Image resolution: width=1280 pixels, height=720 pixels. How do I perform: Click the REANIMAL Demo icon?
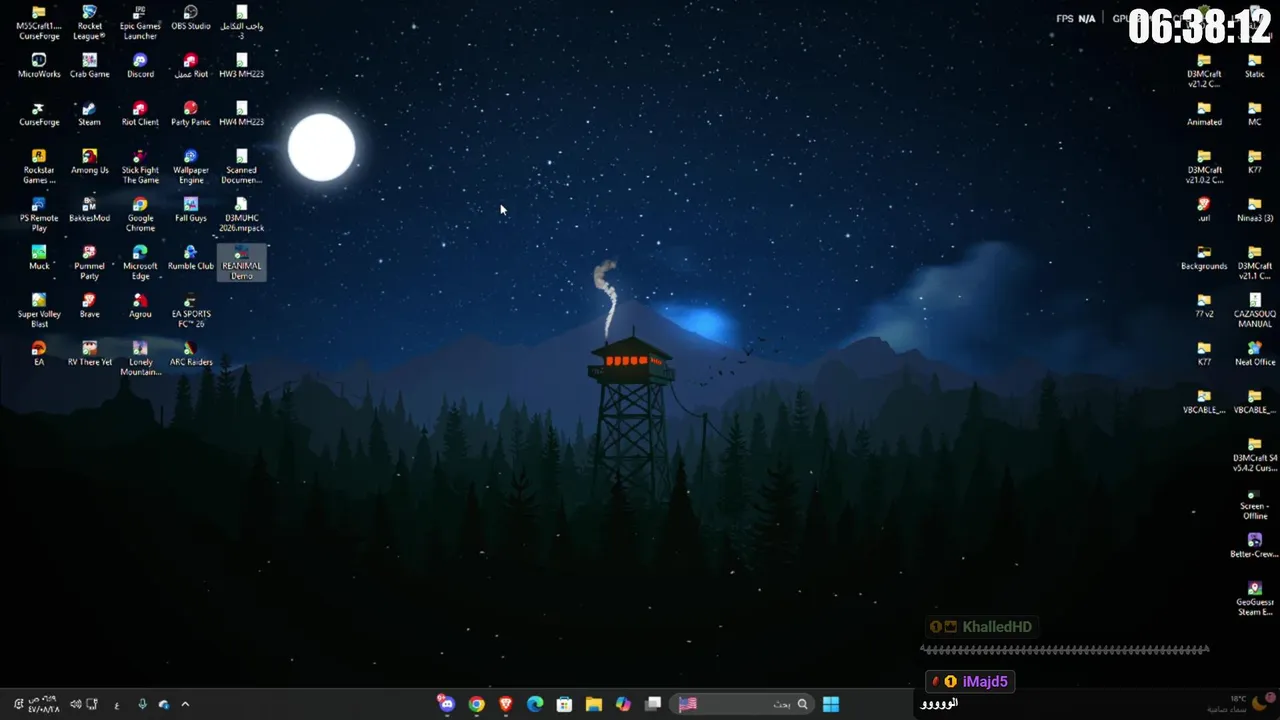[x=241, y=262]
